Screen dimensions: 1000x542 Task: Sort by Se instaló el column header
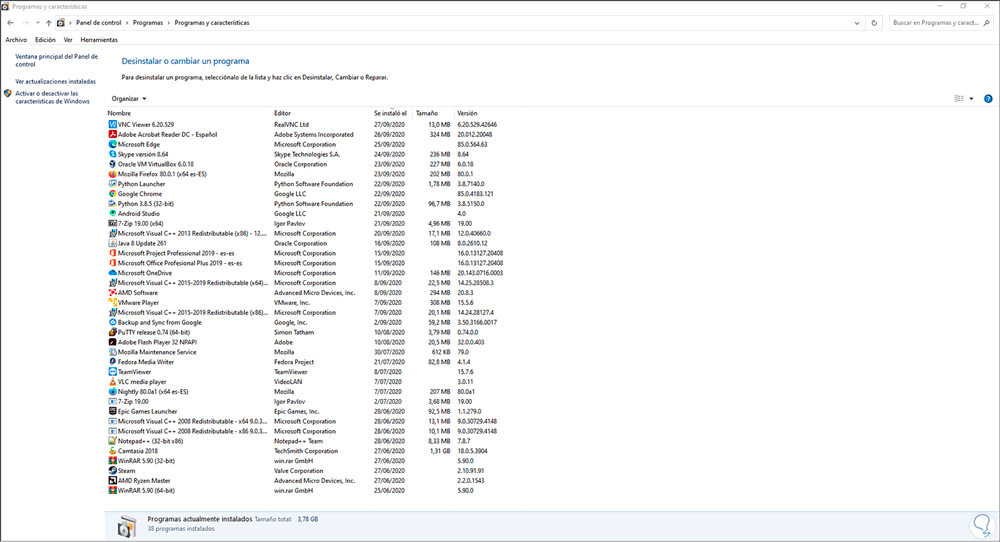[392, 113]
